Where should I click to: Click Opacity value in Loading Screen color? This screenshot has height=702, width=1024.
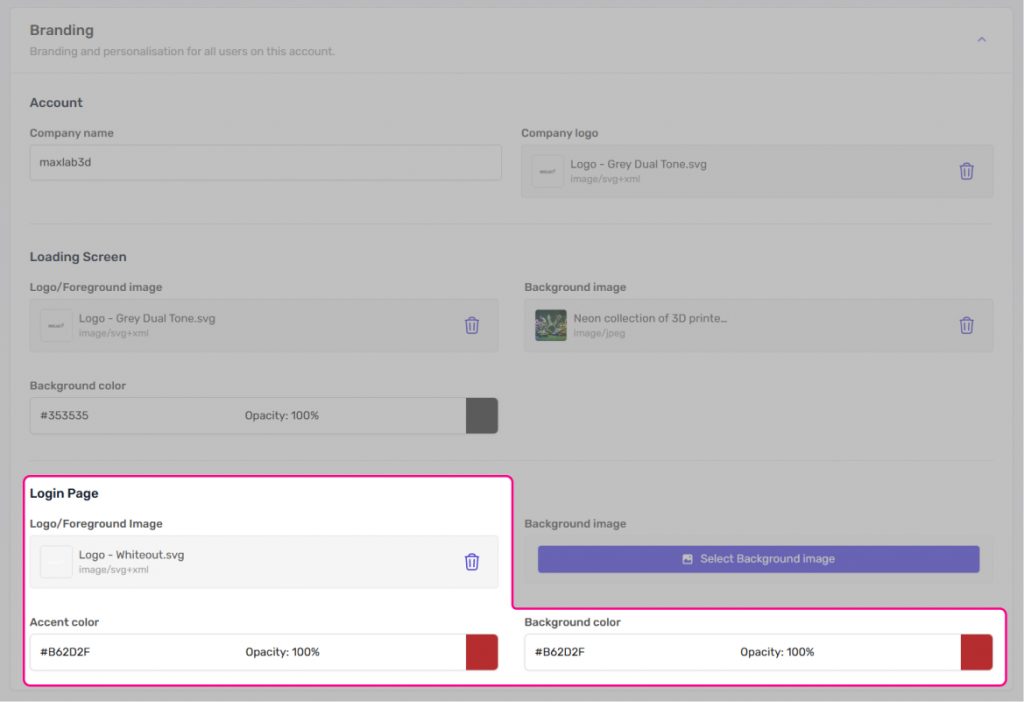[282, 415]
